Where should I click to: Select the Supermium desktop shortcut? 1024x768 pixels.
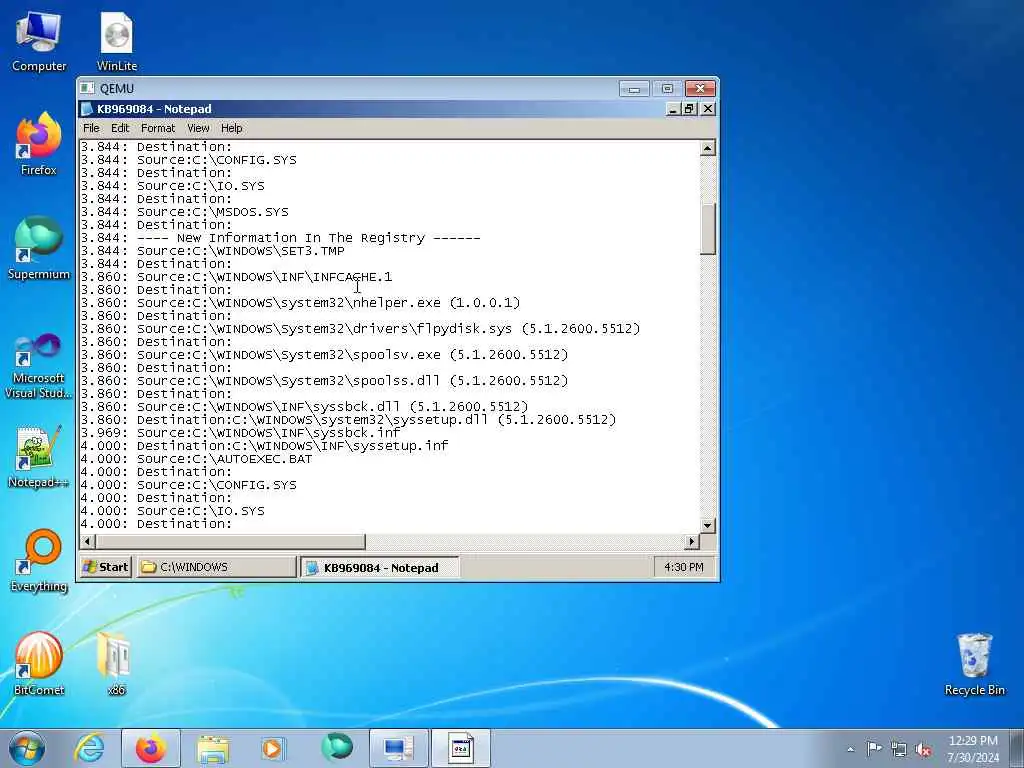[39, 249]
